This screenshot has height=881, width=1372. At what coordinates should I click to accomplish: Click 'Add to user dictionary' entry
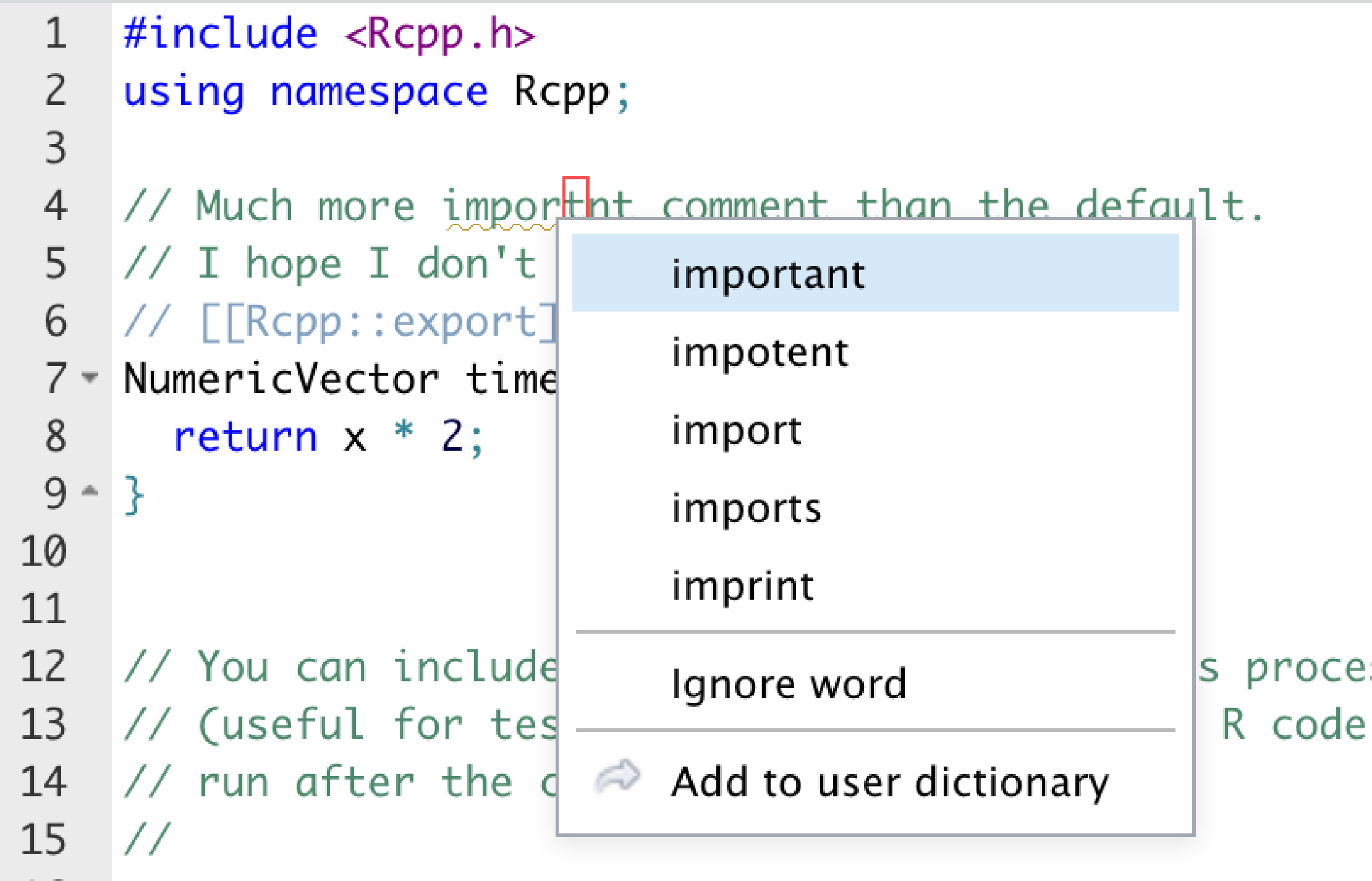tap(890, 783)
